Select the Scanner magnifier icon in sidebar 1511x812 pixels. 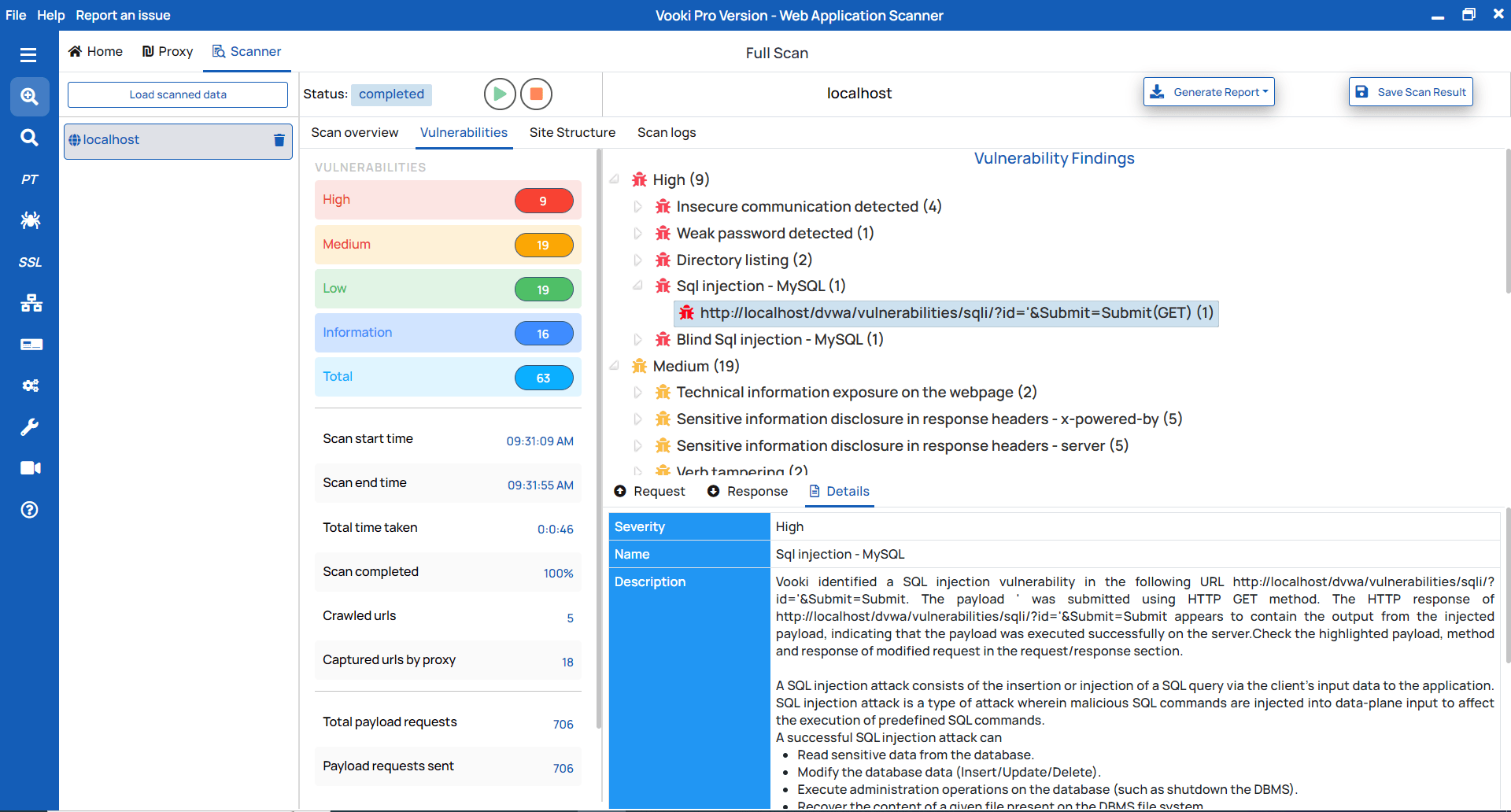coord(29,96)
